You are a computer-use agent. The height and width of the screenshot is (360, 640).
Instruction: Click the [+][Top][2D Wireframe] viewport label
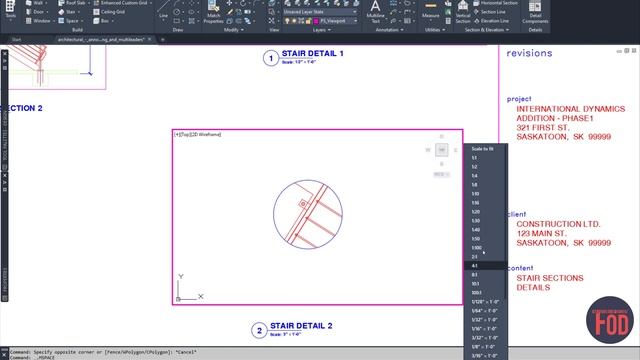click(198, 134)
